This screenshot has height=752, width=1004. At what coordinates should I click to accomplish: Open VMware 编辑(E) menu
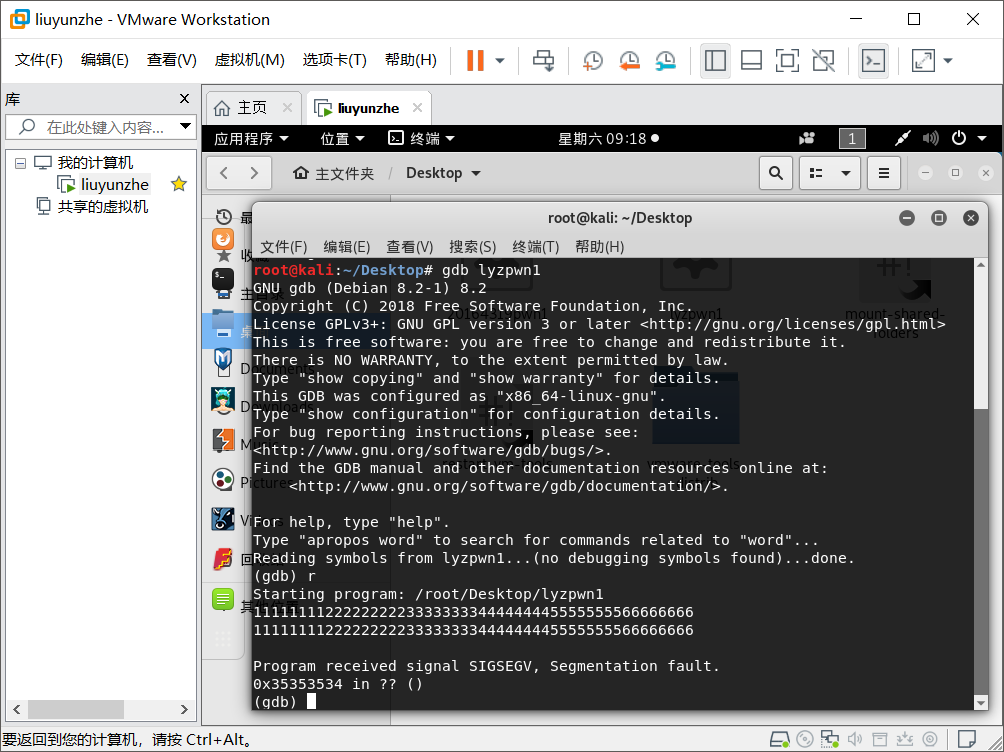[104, 60]
